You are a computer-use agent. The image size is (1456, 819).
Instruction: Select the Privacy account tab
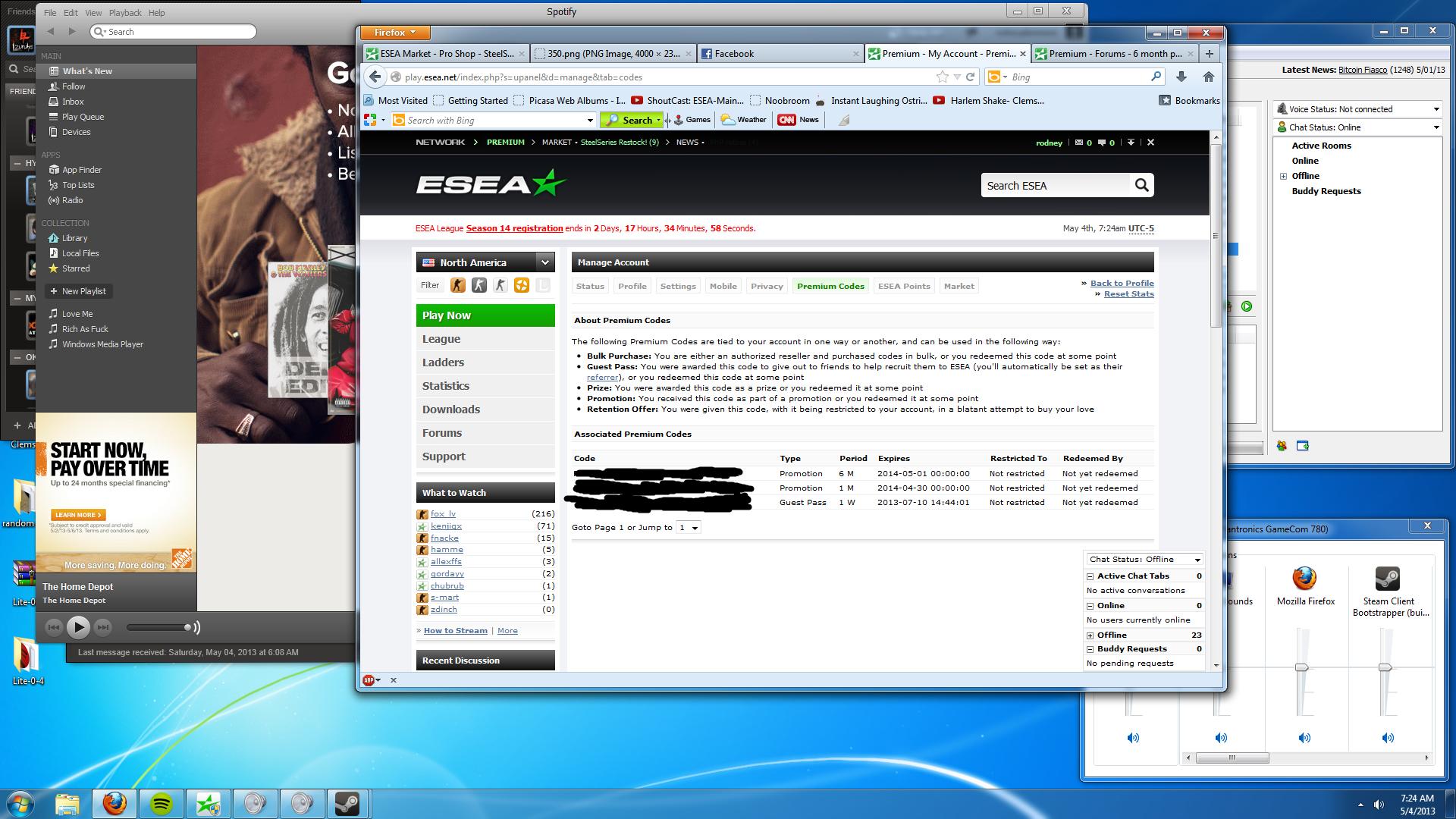[767, 286]
